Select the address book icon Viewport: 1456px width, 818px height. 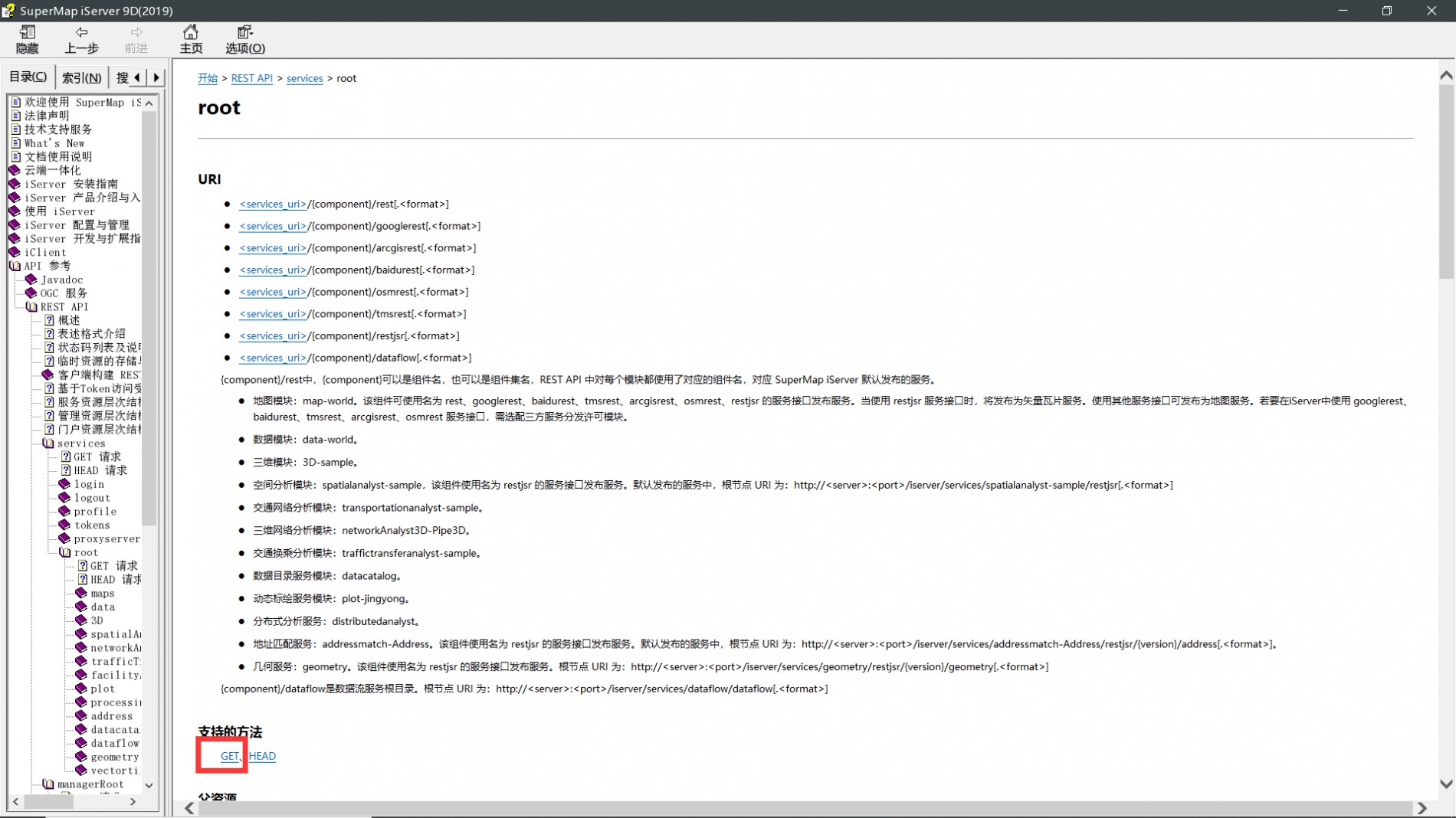click(82, 716)
